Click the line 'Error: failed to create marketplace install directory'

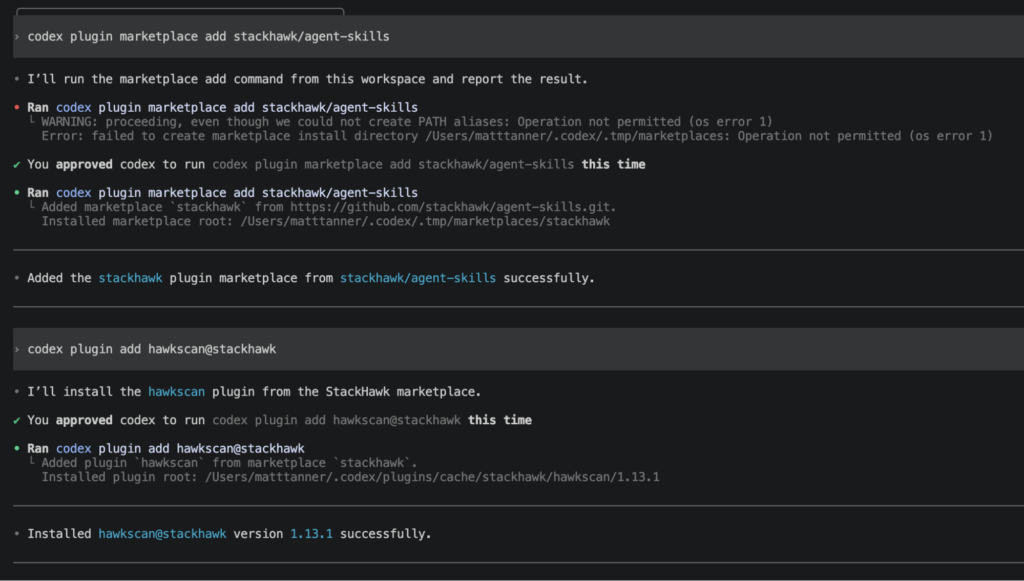[x=517, y=136]
